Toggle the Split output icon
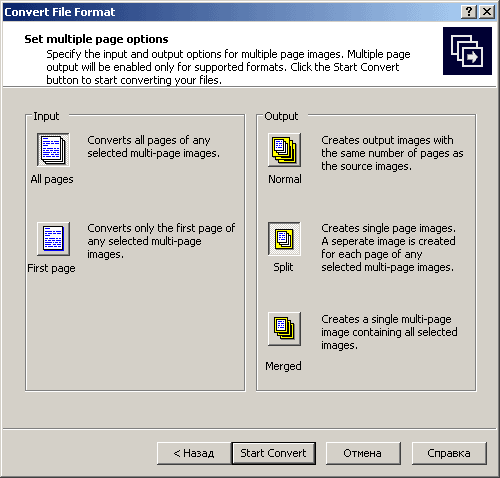The width and height of the screenshot is (500, 478). pyautogui.click(x=284, y=239)
